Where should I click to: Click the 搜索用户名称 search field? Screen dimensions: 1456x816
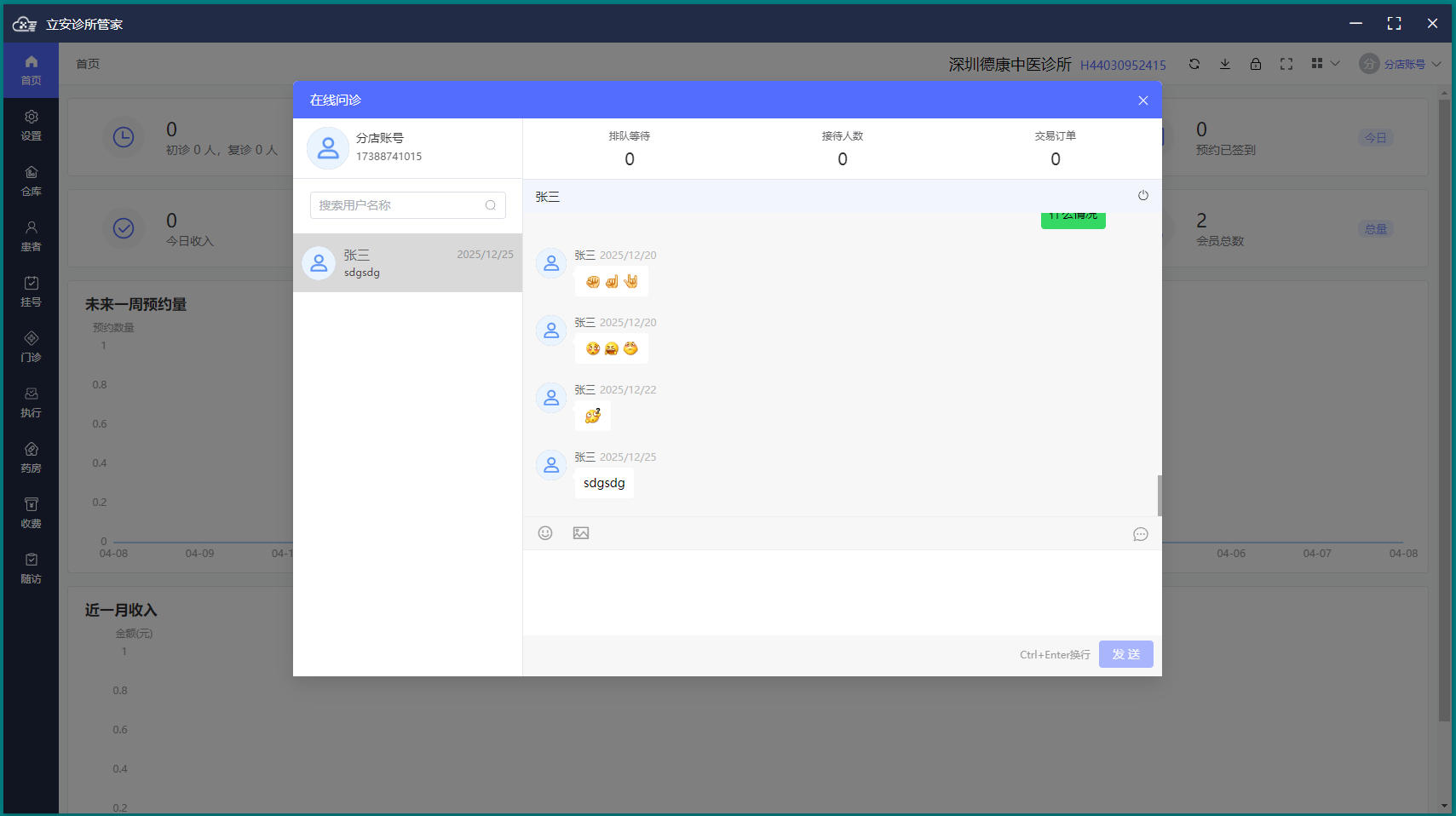point(407,205)
